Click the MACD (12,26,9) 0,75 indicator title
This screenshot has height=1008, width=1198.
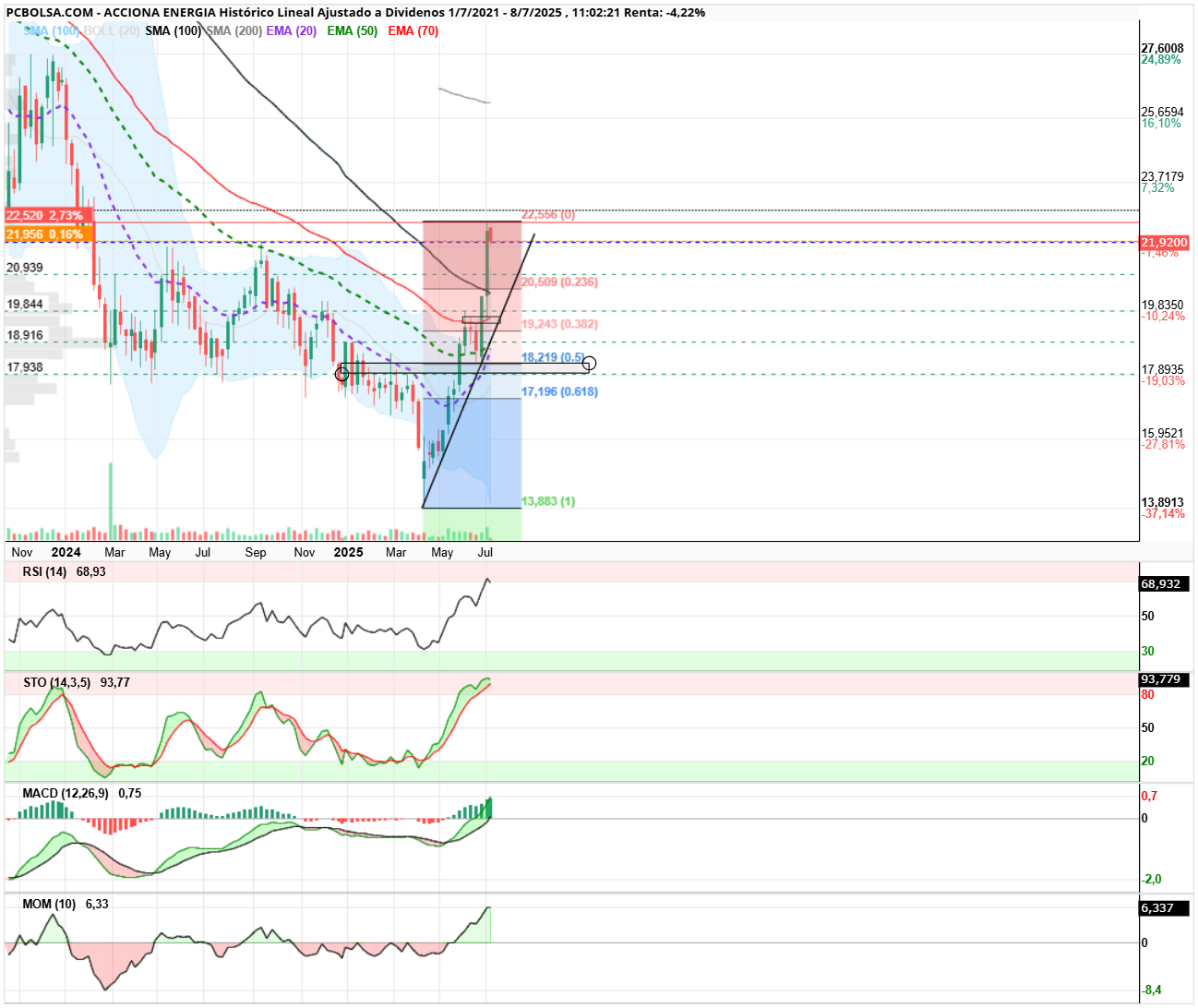point(82,793)
